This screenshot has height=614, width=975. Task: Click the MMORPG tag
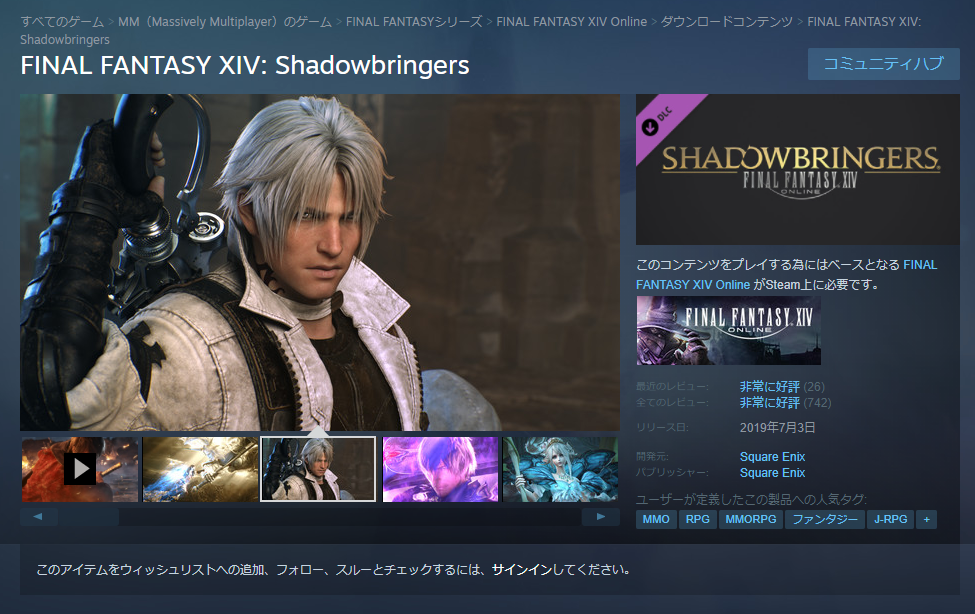751,519
